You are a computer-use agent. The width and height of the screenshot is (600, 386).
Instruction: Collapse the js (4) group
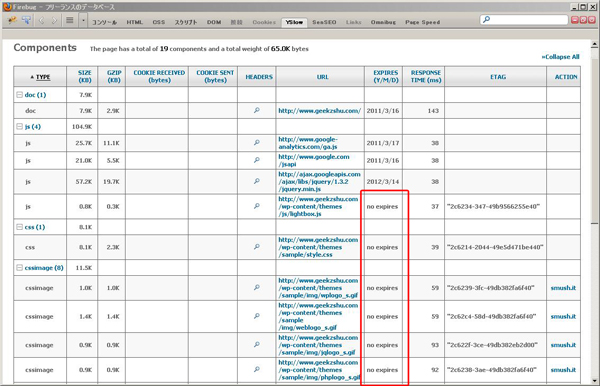tap(20, 126)
